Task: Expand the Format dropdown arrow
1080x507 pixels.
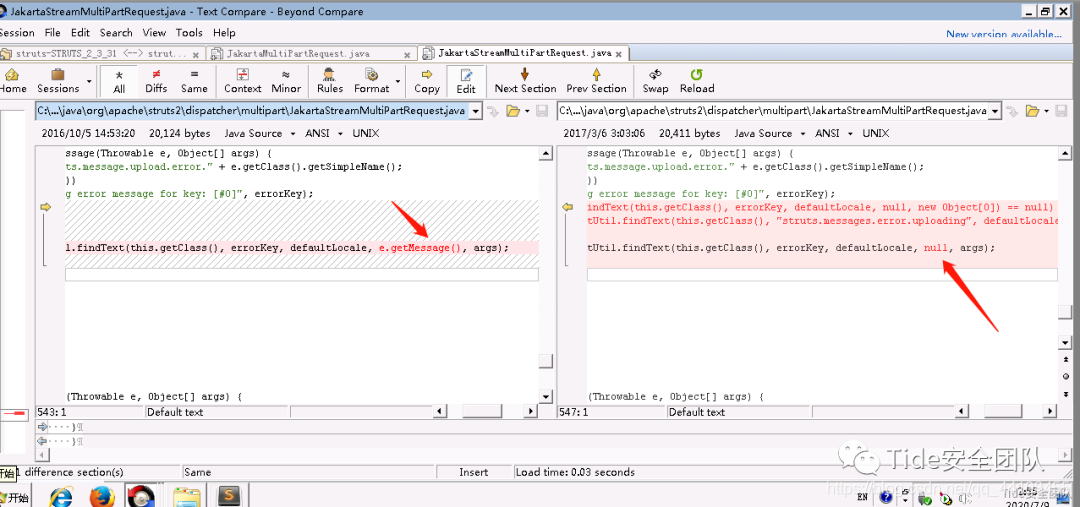Action: click(x=398, y=81)
